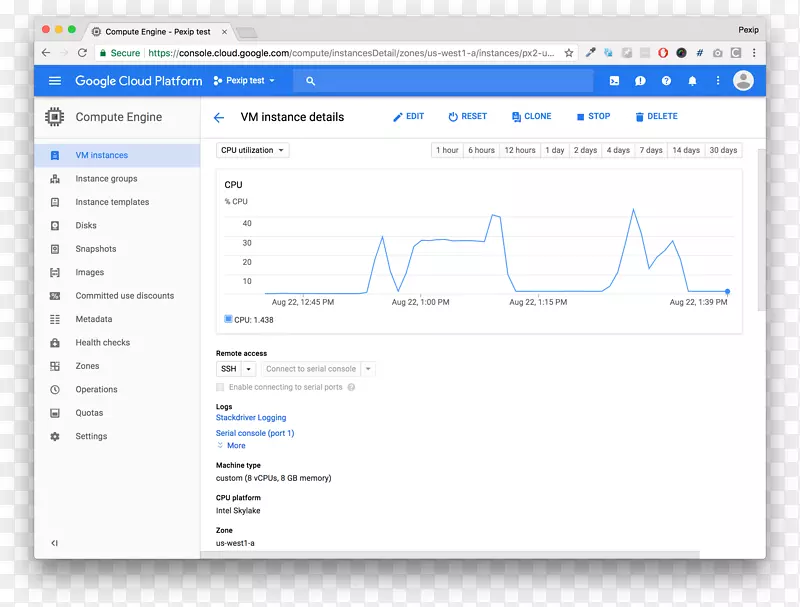
Task: Go back using the left arrow
Action: [219, 117]
